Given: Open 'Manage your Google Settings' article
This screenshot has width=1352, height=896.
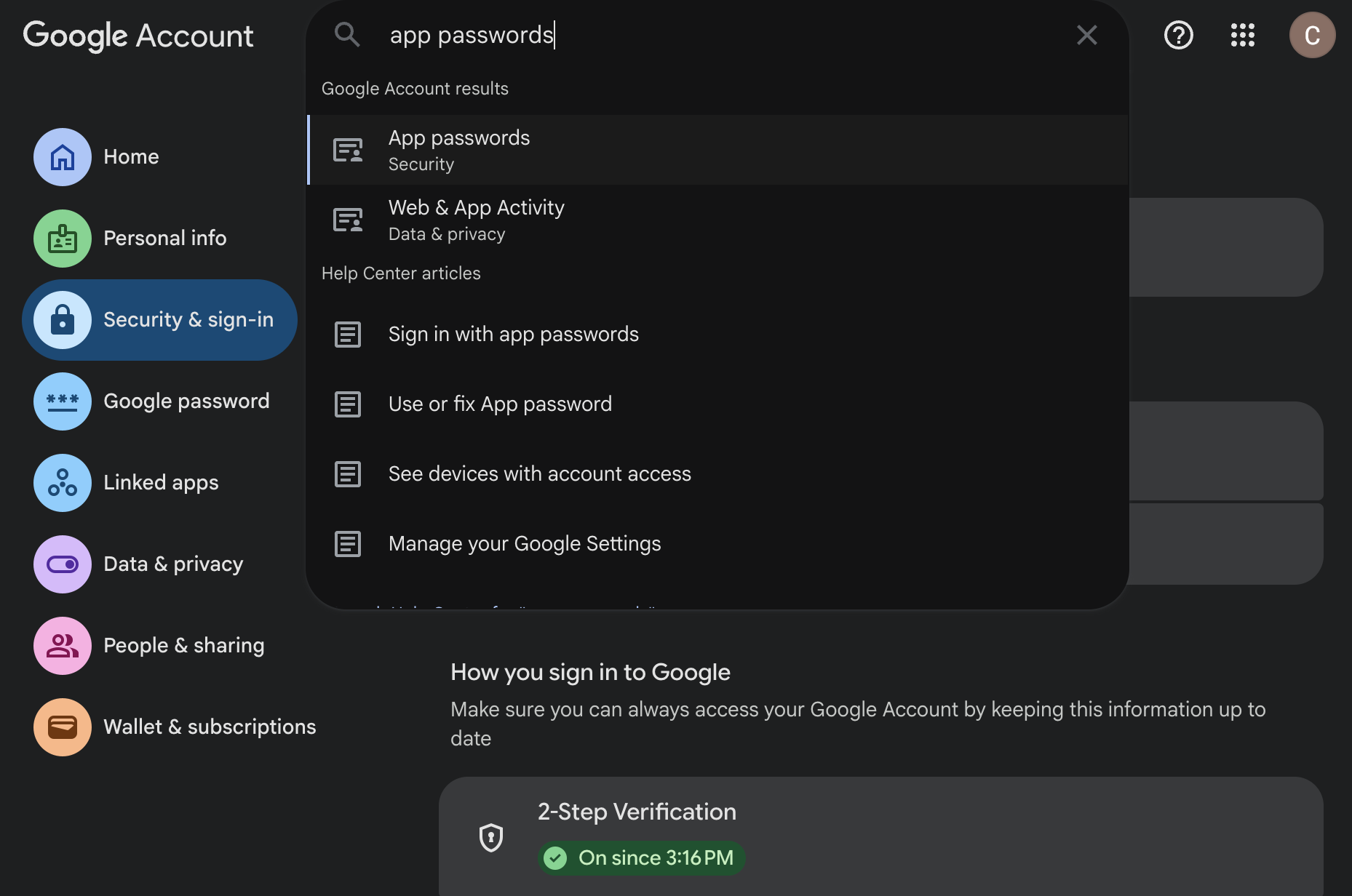Looking at the screenshot, I should 717,544.
